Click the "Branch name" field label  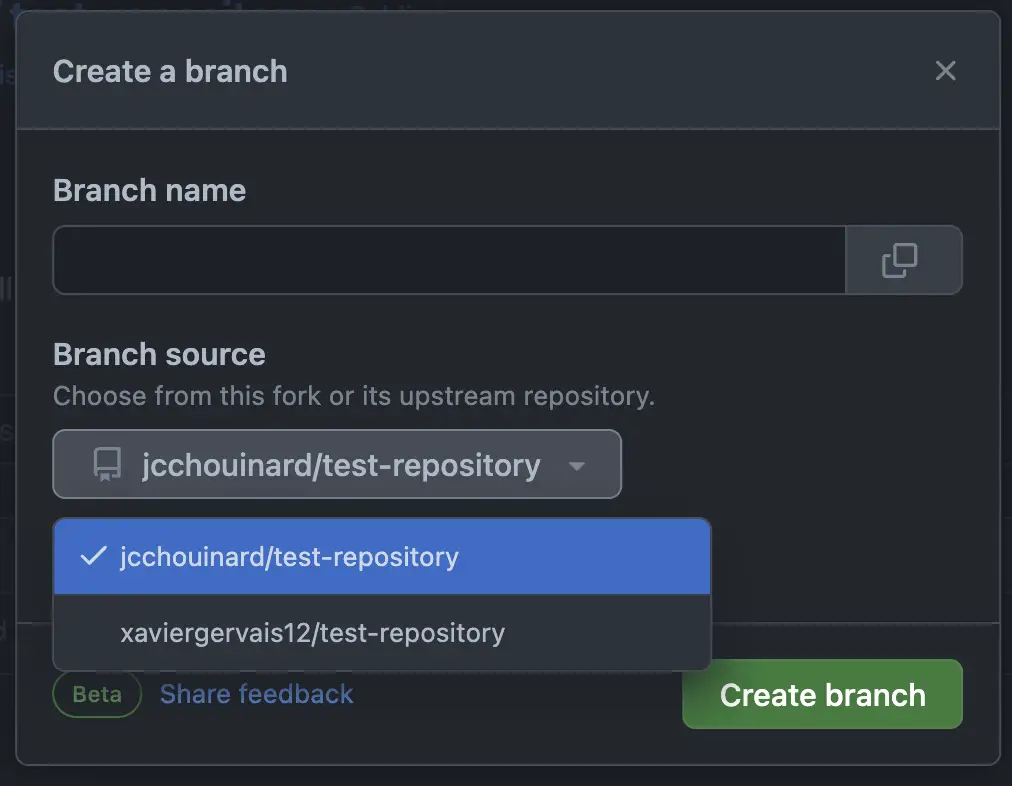(x=149, y=190)
